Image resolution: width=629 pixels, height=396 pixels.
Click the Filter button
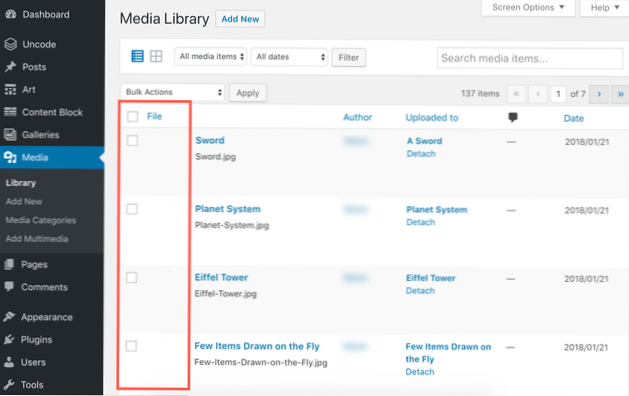349,57
